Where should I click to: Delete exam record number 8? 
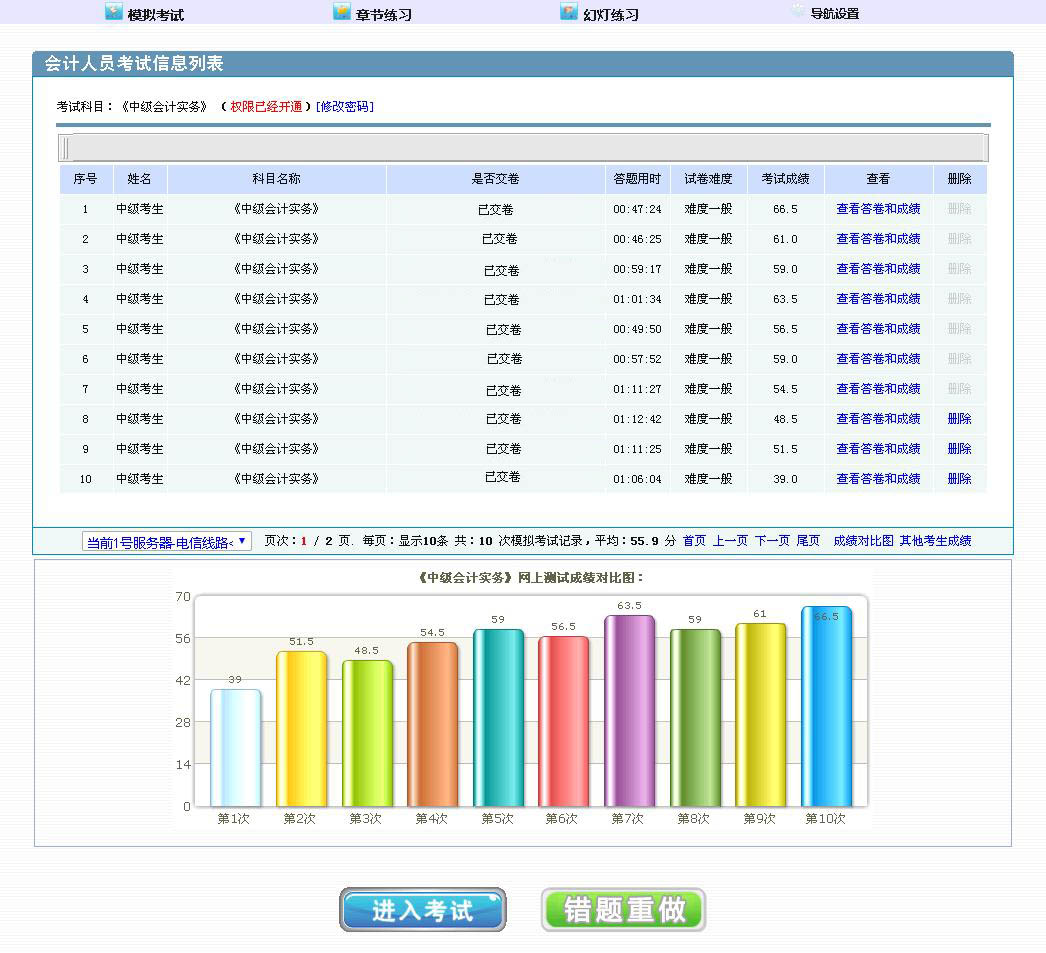tap(959, 419)
